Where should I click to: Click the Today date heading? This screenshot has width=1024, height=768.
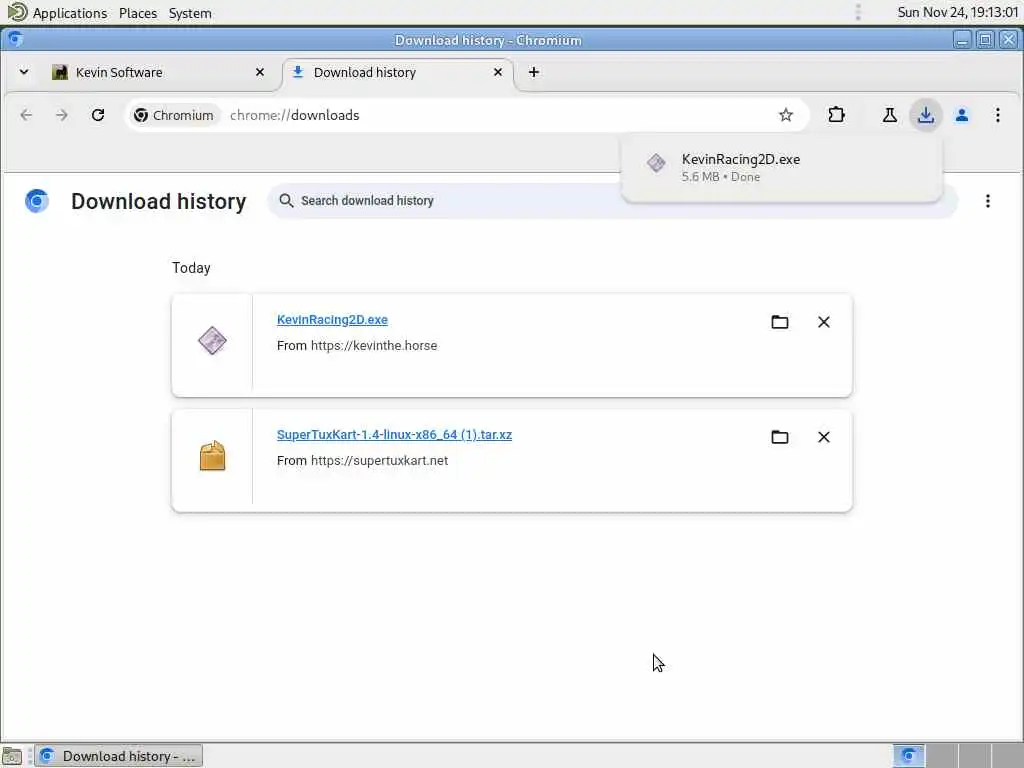pyautogui.click(x=191, y=268)
